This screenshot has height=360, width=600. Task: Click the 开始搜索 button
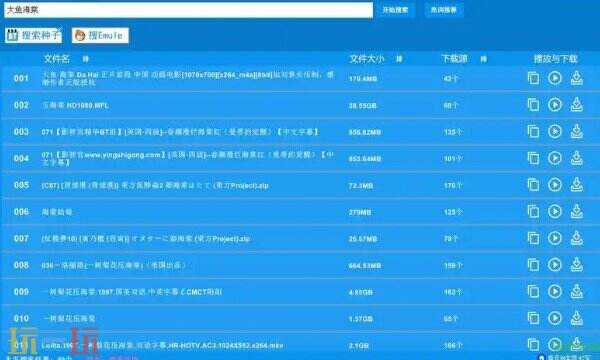click(395, 10)
